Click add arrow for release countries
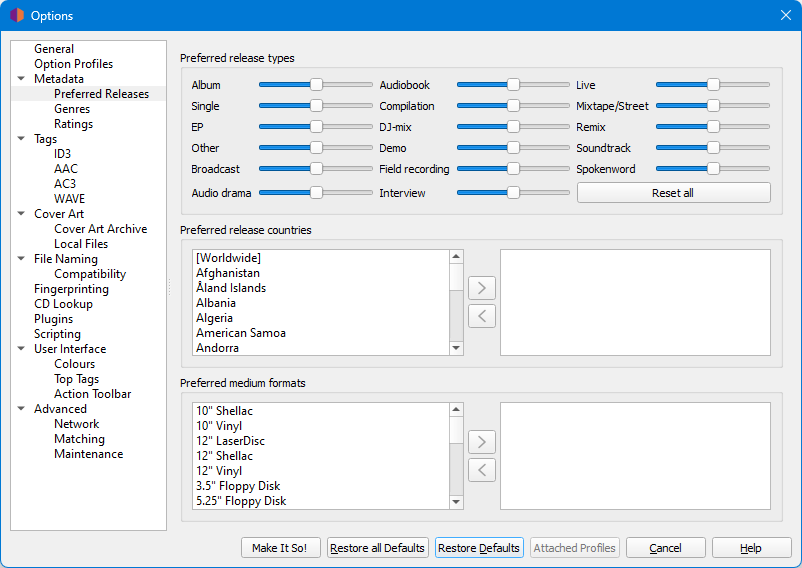This screenshot has height=568, width=802. 482,289
